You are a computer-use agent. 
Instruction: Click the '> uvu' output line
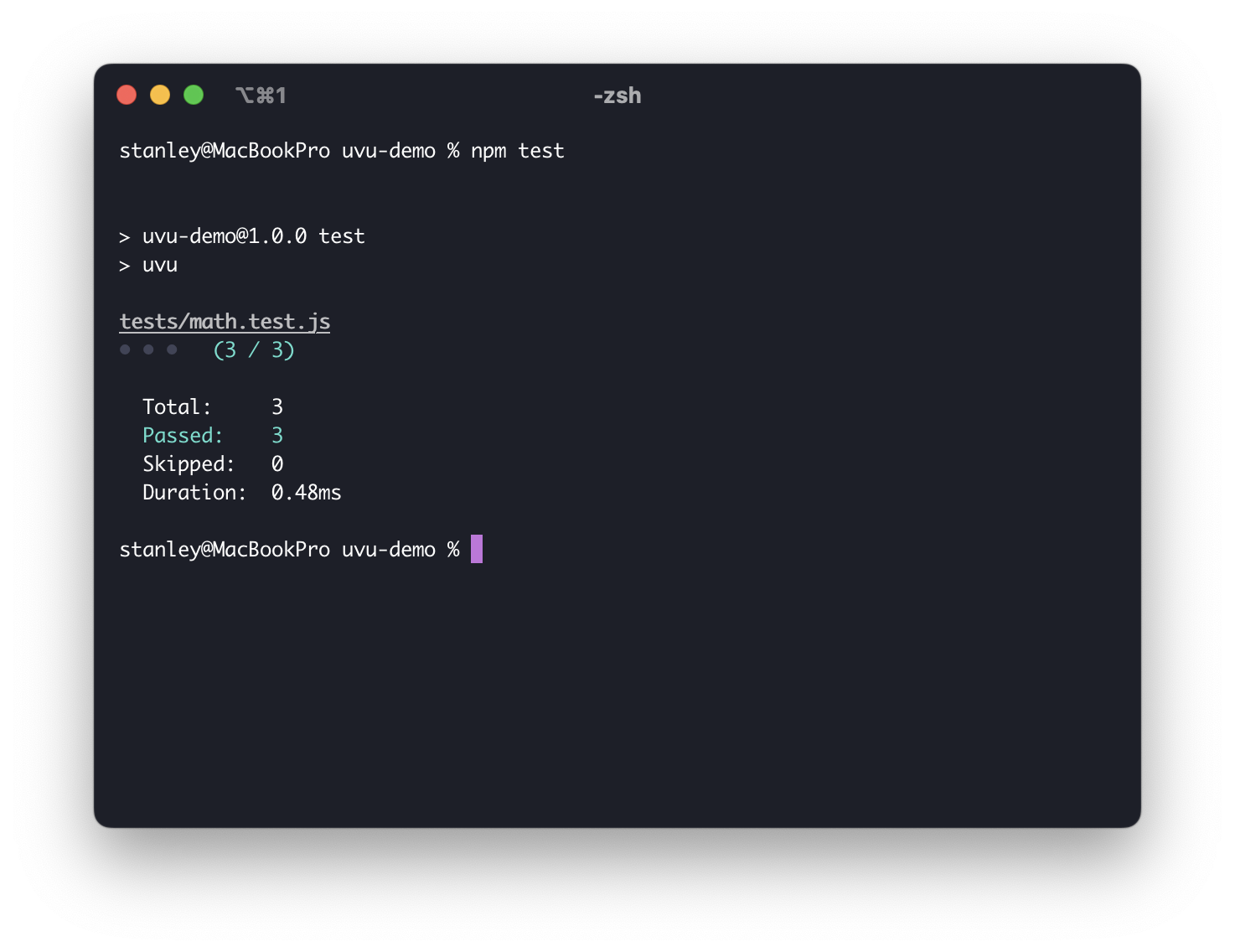coord(148,266)
